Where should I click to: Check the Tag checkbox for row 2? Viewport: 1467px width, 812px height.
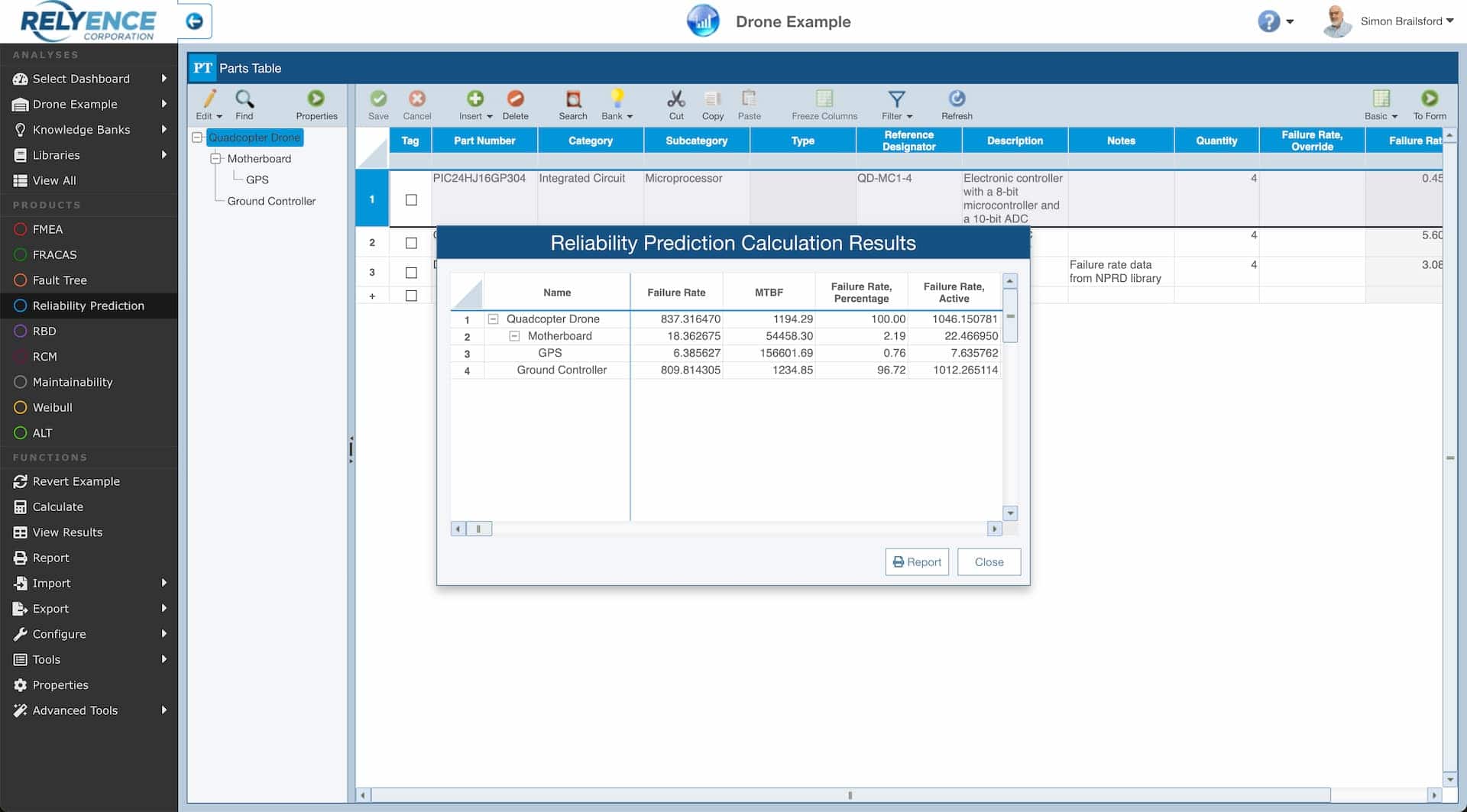[x=411, y=242]
